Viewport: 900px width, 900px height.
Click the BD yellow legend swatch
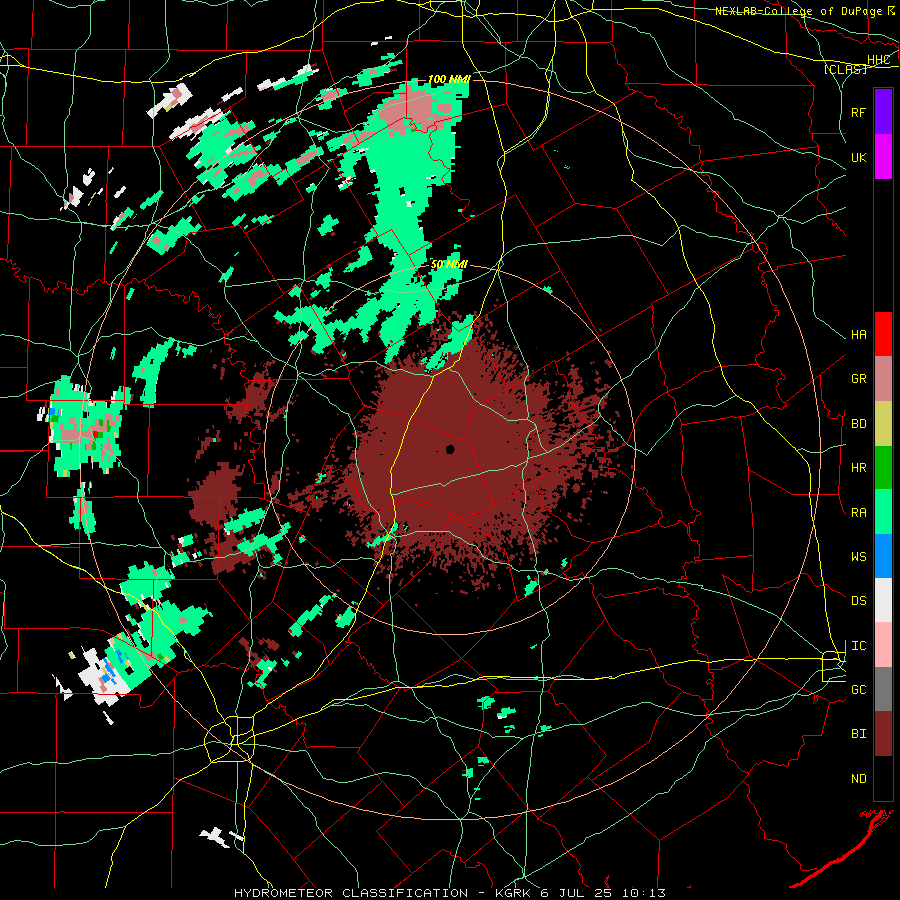[x=883, y=423]
